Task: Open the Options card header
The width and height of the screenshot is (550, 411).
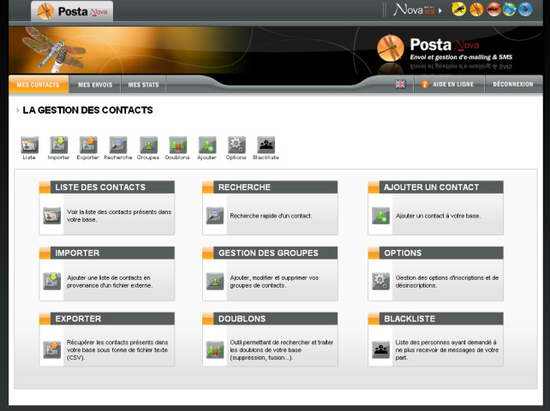Action: 436,253
